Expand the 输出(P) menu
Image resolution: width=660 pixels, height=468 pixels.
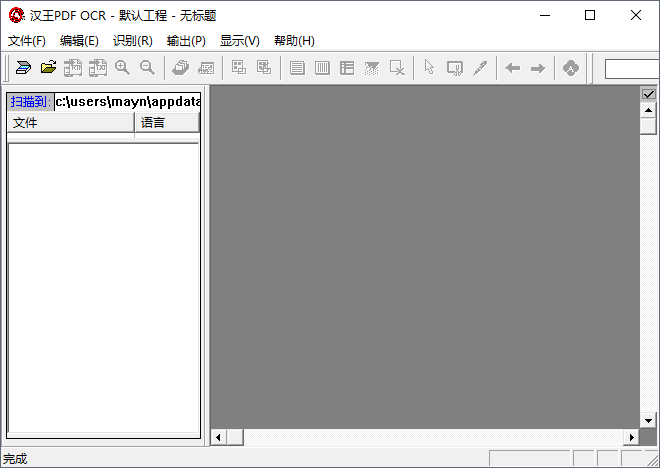(x=186, y=41)
